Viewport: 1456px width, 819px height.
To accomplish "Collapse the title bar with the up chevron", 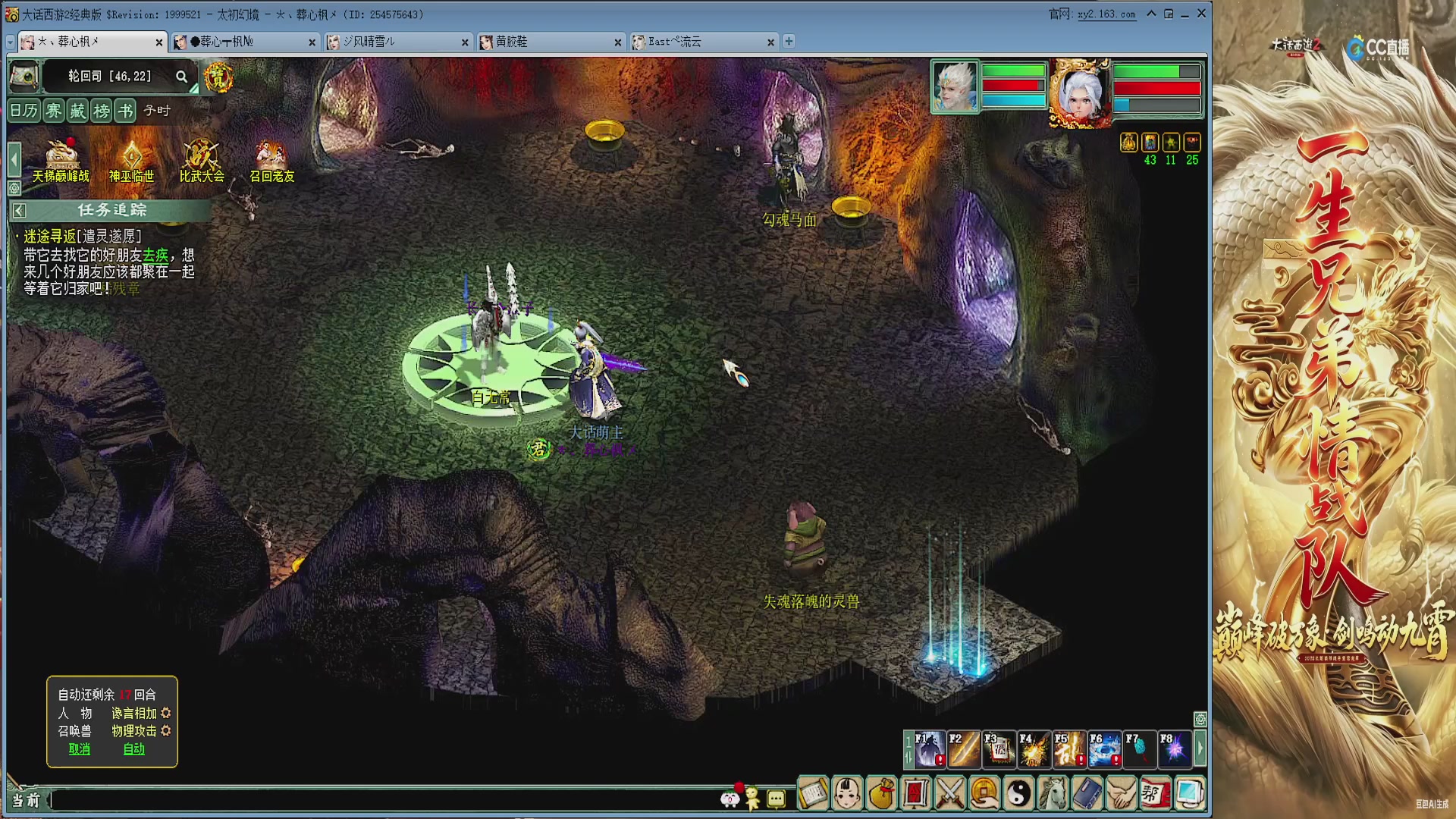I will tap(1151, 14).
